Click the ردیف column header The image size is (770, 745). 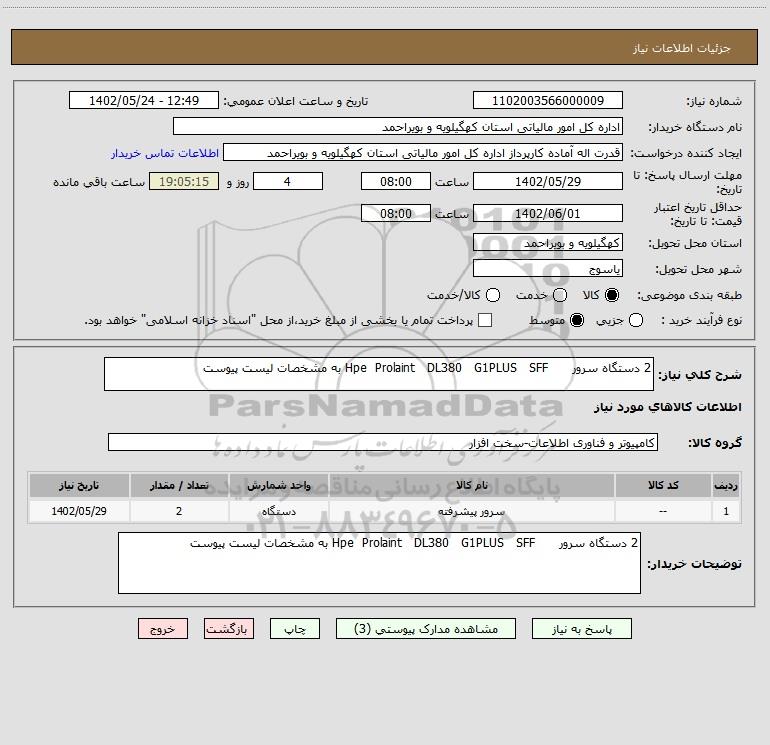[726, 485]
